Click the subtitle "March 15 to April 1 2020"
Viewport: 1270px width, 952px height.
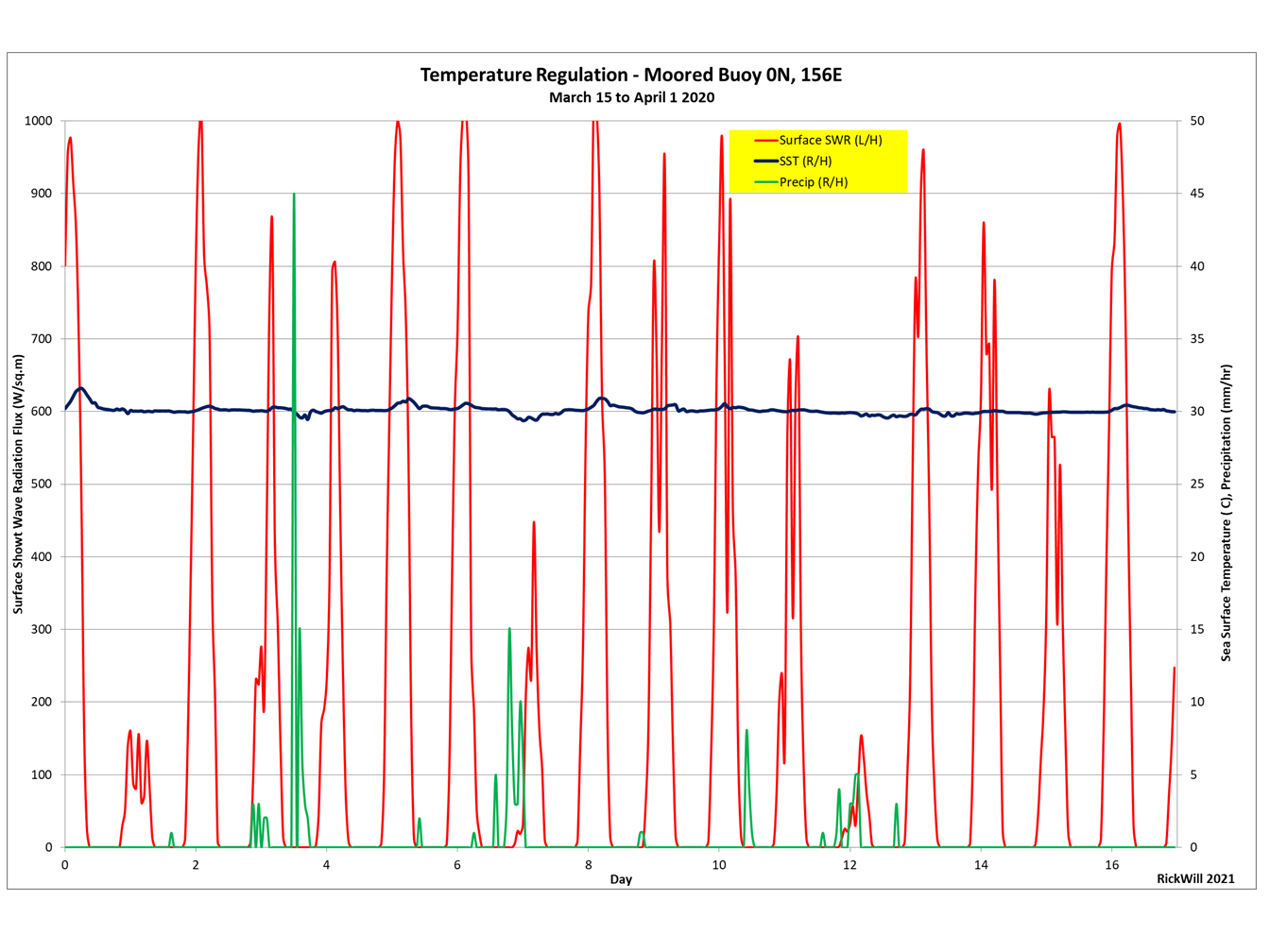click(x=631, y=97)
